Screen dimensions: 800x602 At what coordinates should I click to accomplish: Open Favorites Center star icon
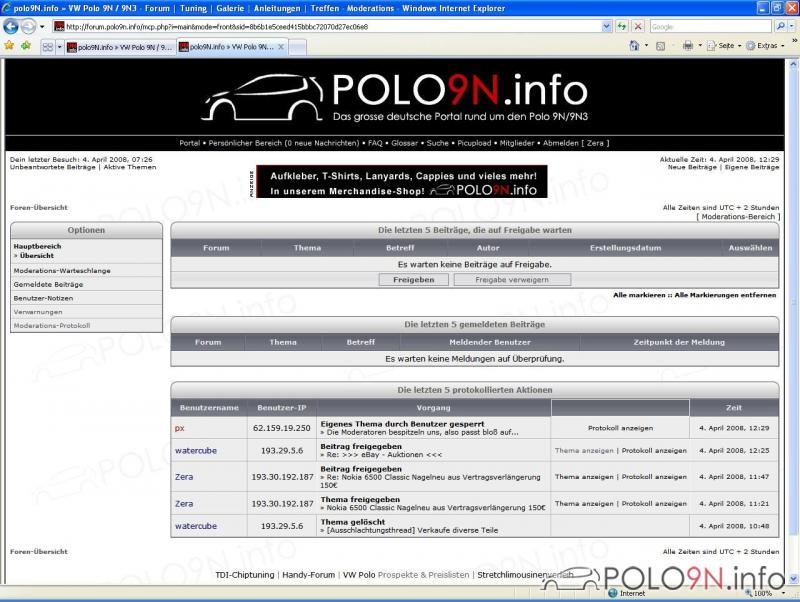9,46
